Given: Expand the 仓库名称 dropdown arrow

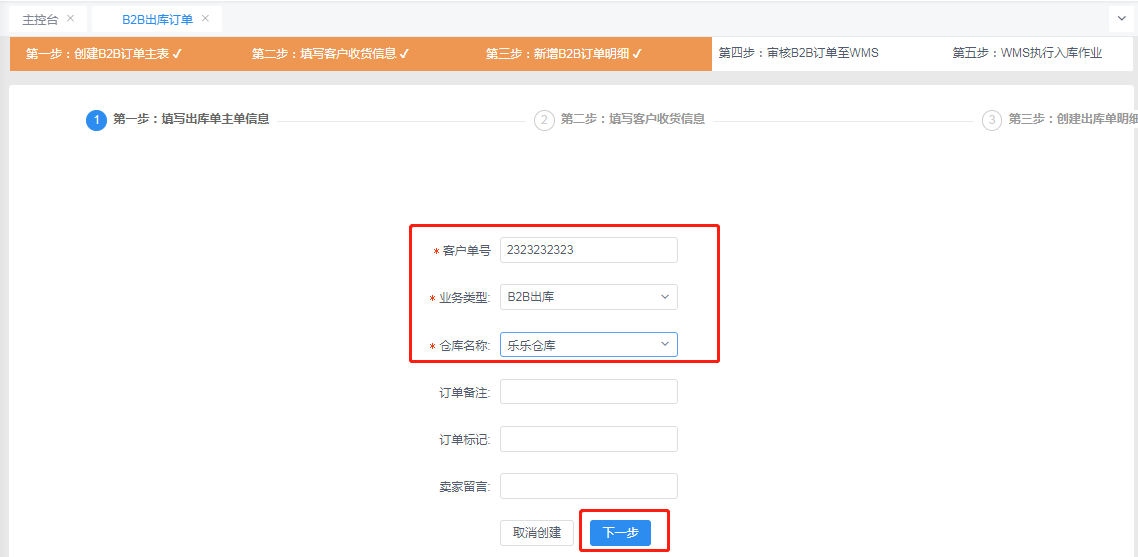Looking at the screenshot, I should [x=665, y=344].
